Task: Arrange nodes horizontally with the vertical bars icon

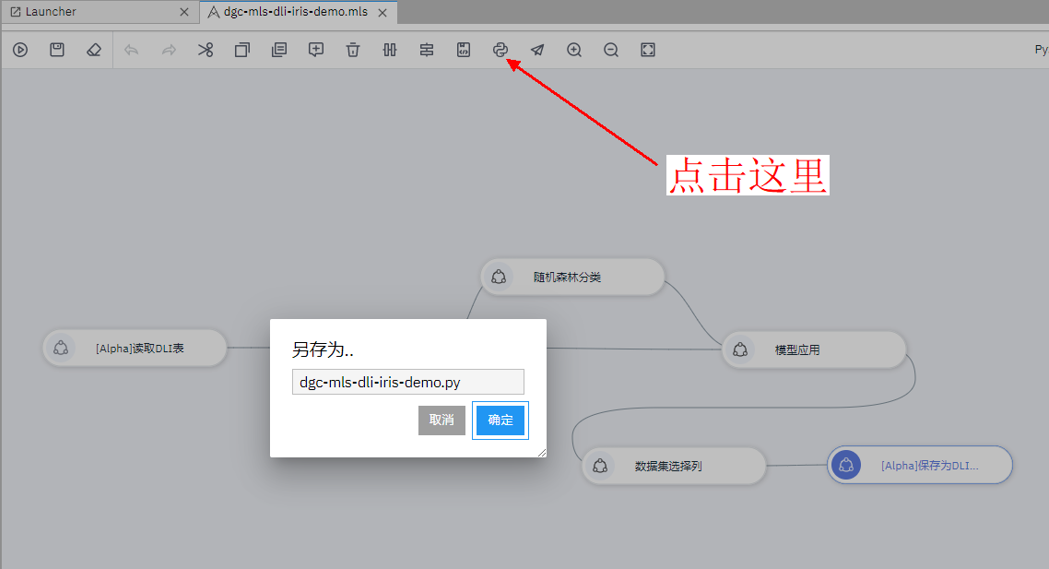Action: point(389,49)
